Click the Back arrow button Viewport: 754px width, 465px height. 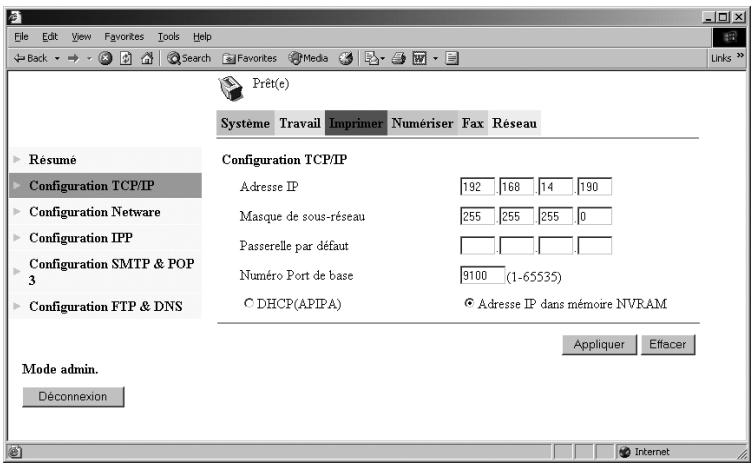[x=30, y=58]
